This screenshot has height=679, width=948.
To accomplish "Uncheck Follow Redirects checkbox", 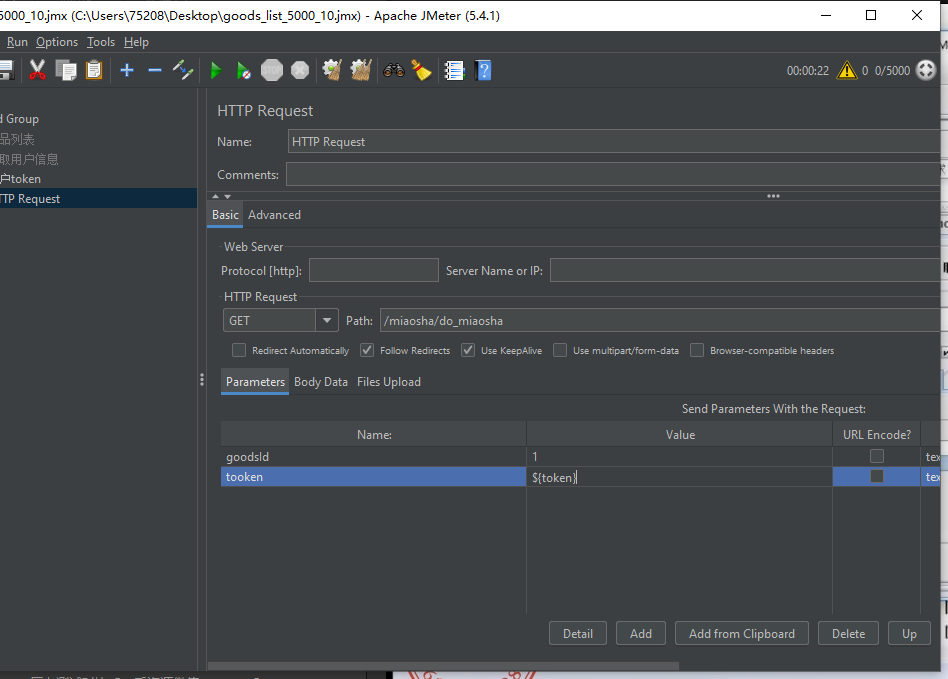I will [x=367, y=350].
